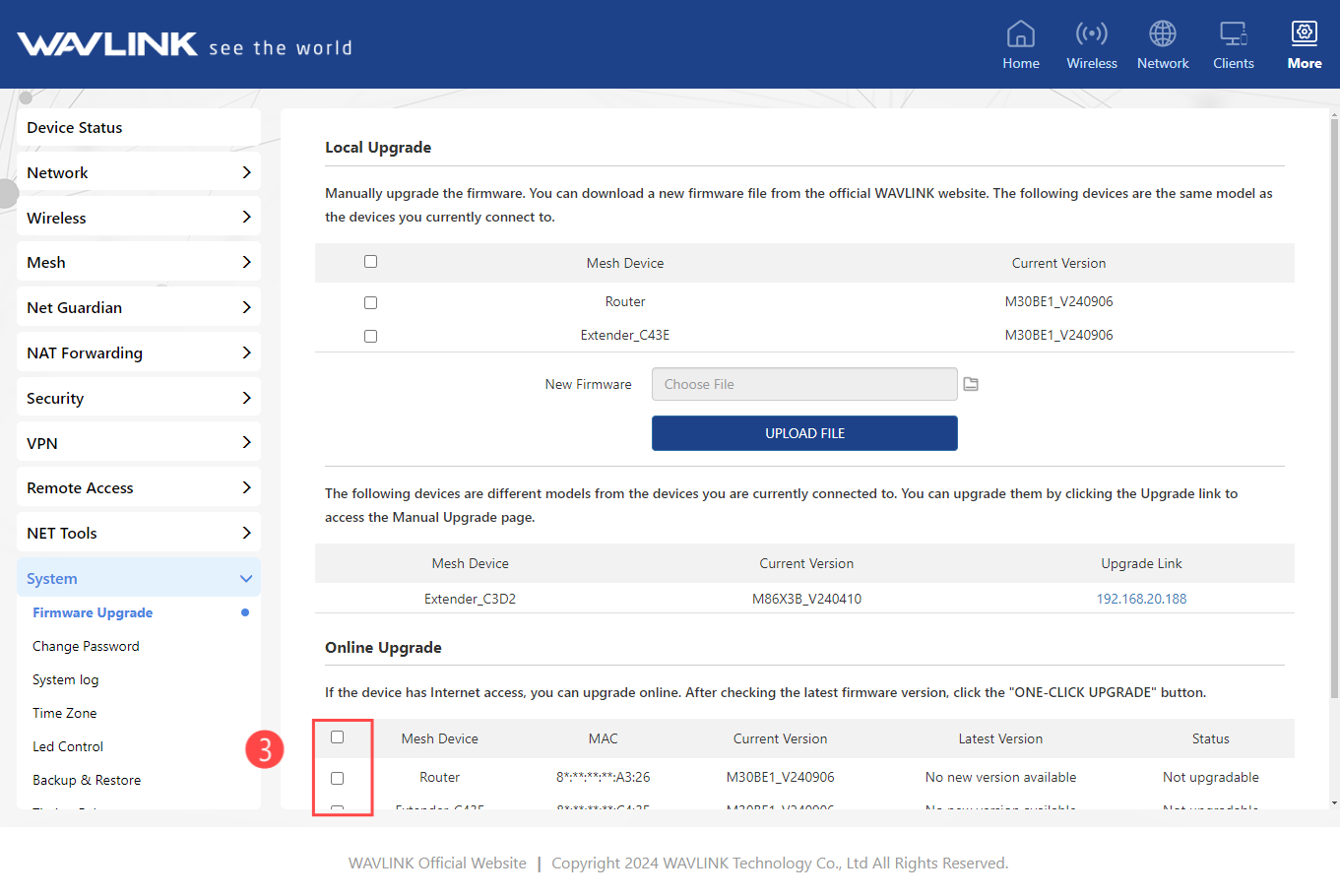
Task: Open the Clients icon in top bar
Action: click(x=1233, y=34)
